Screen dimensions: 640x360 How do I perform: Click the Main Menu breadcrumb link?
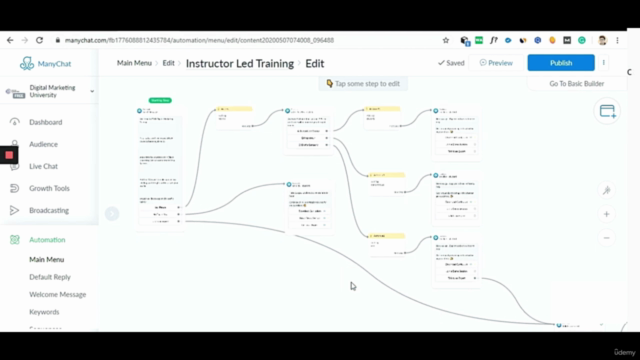(x=134, y=63)
